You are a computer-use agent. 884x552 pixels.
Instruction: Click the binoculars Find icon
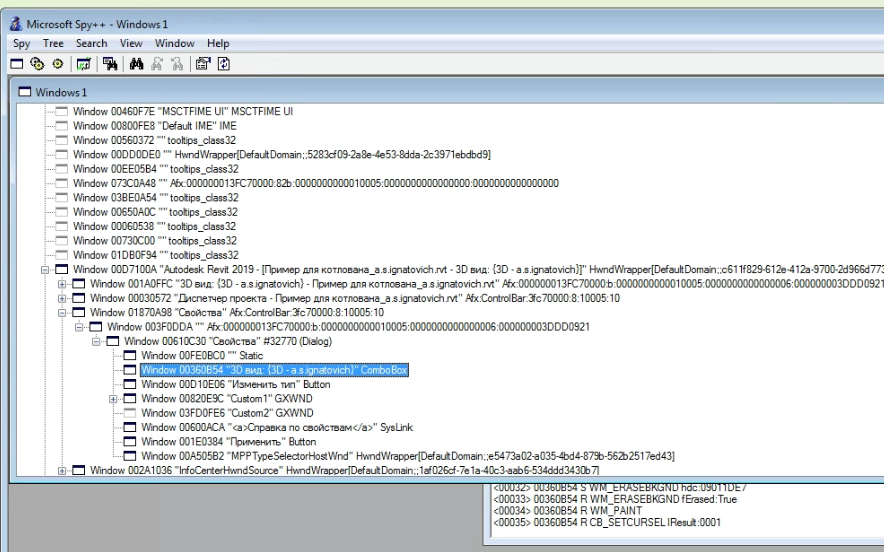pos(136,64)
